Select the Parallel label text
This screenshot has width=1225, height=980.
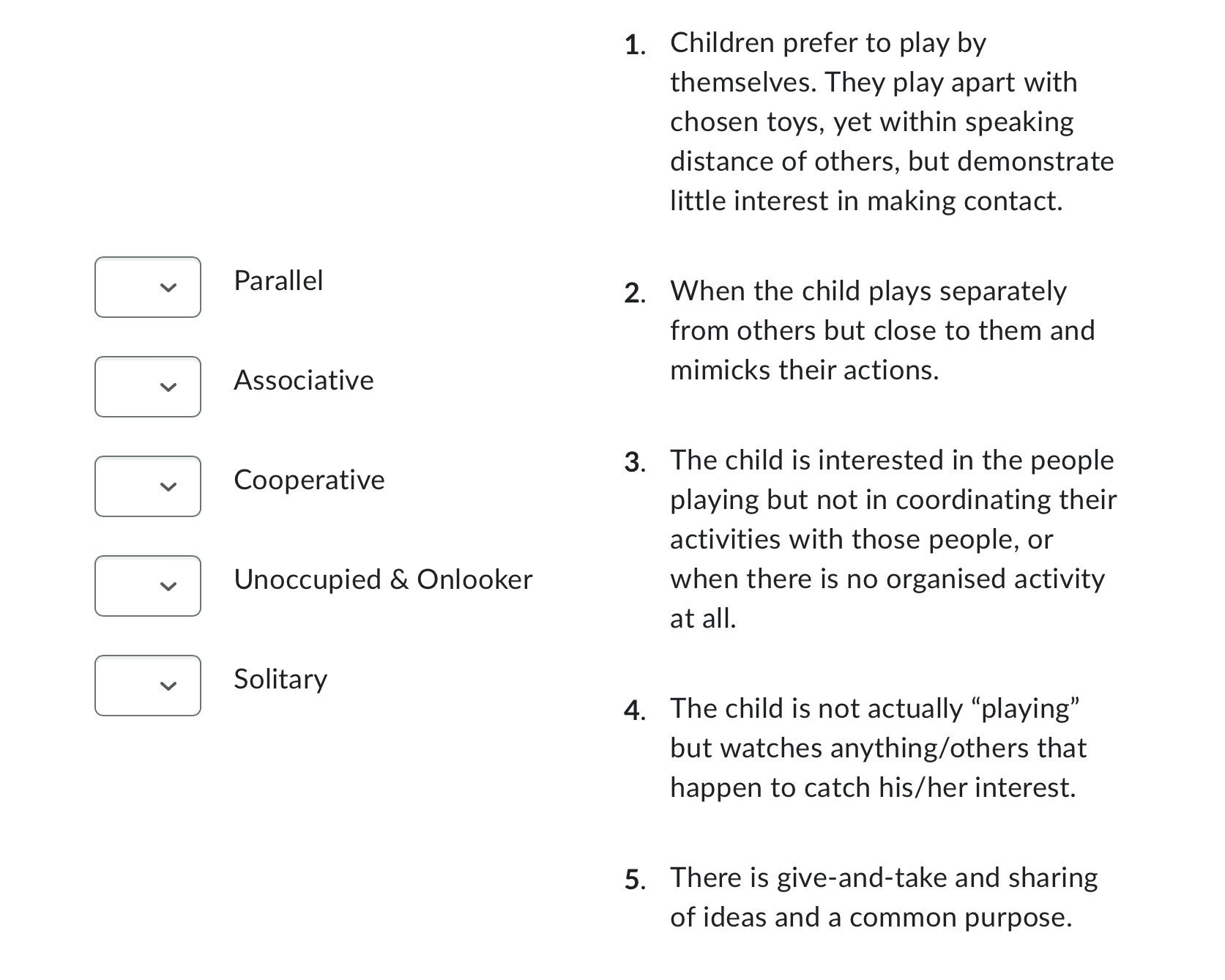pyautogui.click(x=279, y=282)
